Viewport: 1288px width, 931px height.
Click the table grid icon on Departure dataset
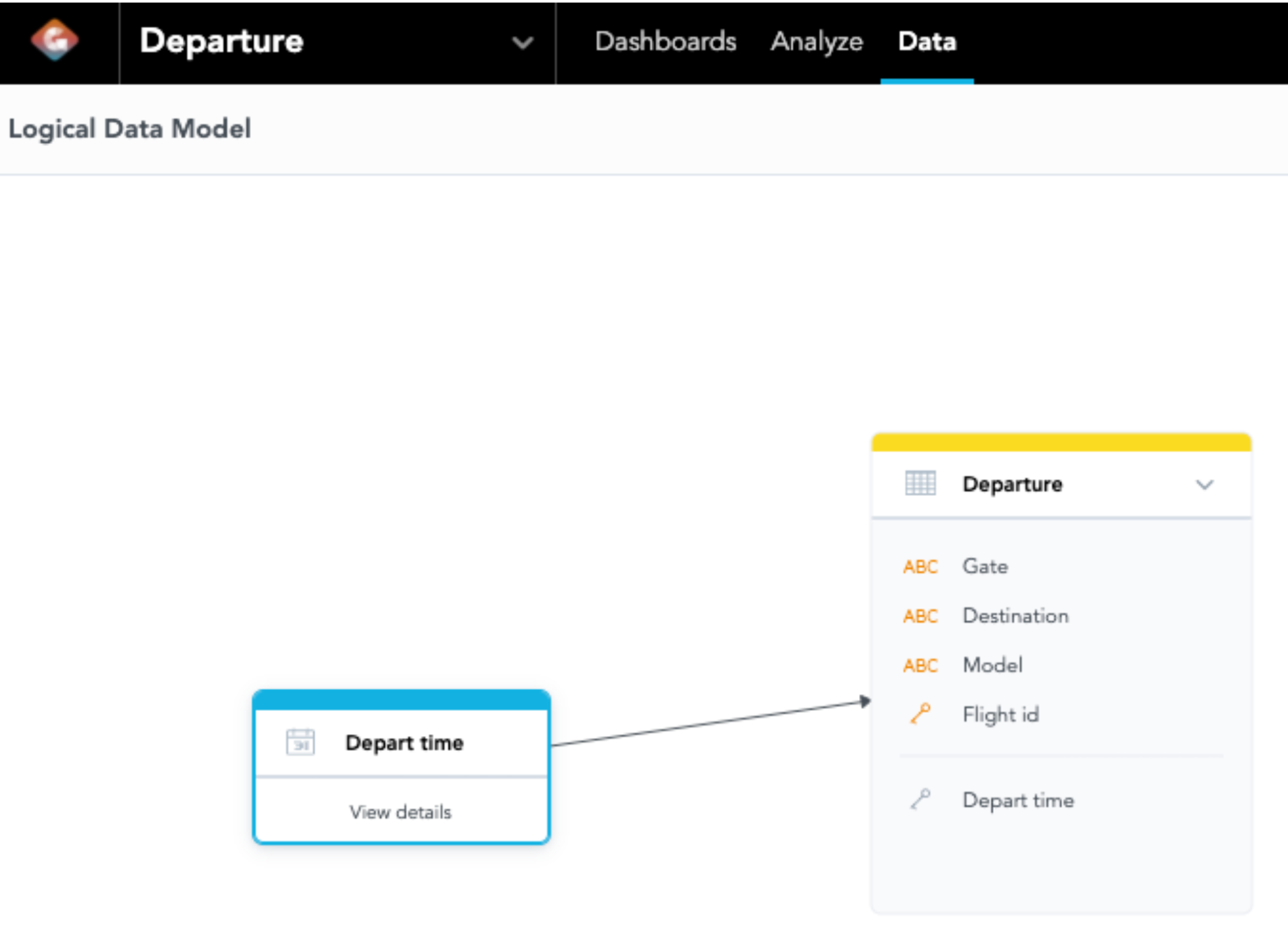(x=919, y=484)
